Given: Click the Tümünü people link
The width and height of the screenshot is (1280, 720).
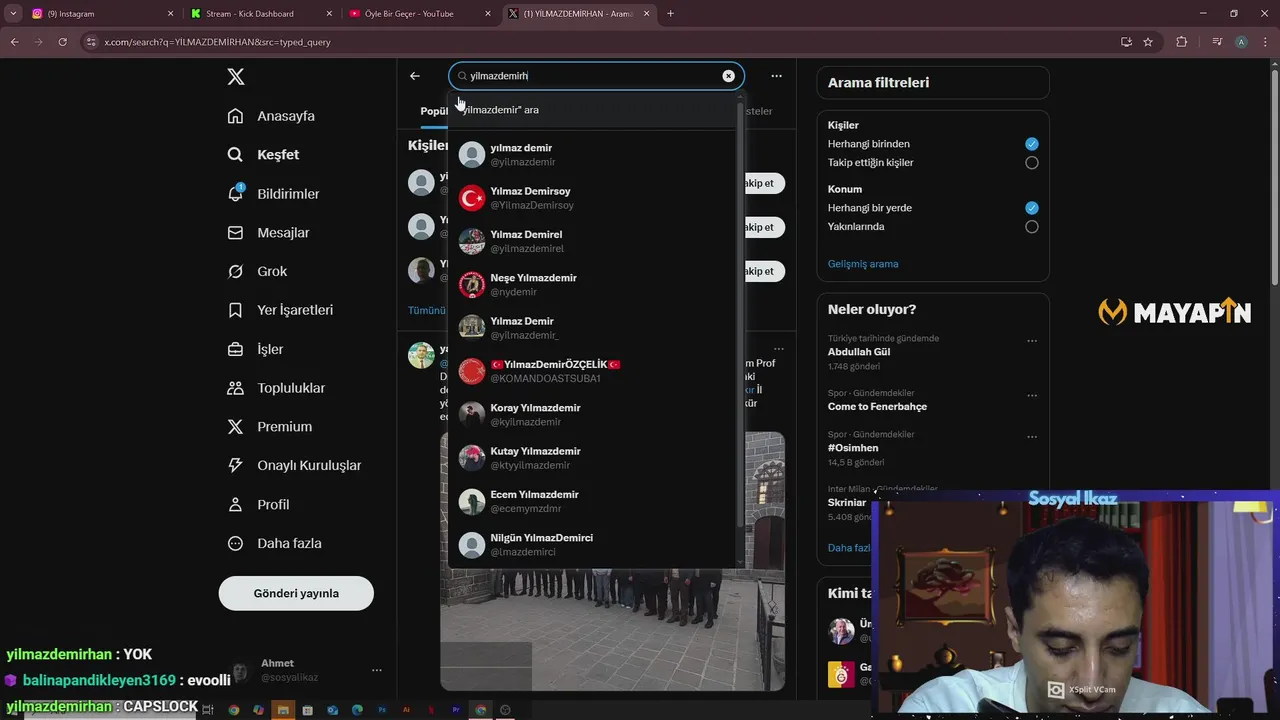Looking at the screenshot, I should pos(427,310).
